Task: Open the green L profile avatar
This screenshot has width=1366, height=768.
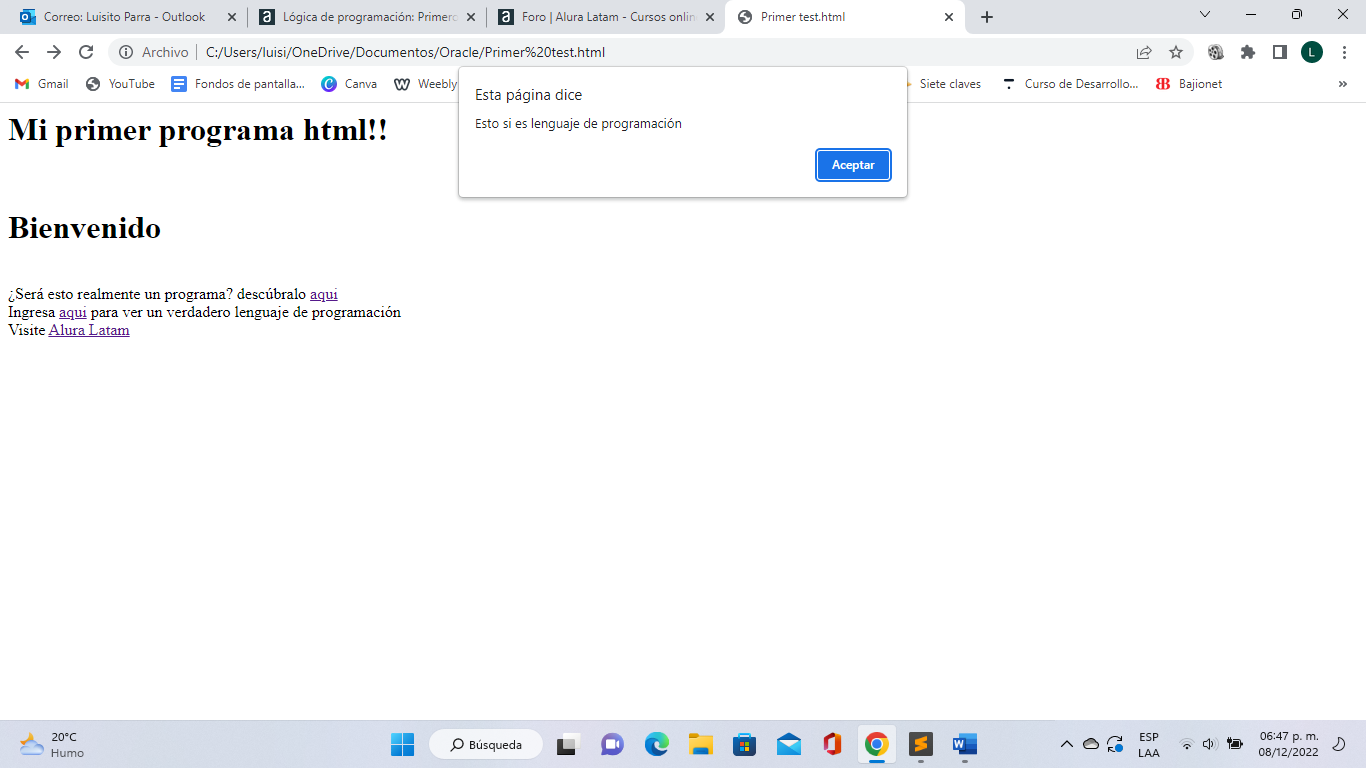Action: click(1312, 52)
